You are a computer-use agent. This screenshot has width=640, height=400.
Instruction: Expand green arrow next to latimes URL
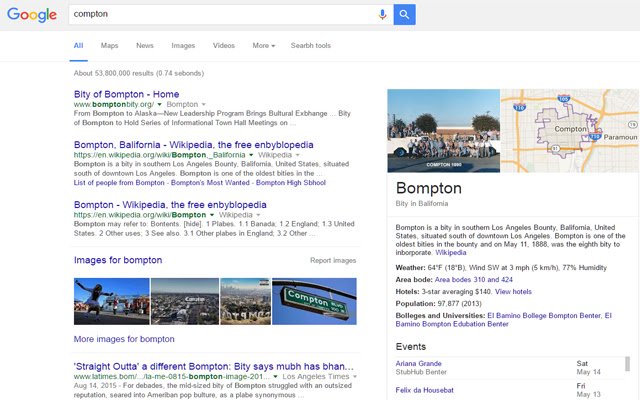click(276, 377)
